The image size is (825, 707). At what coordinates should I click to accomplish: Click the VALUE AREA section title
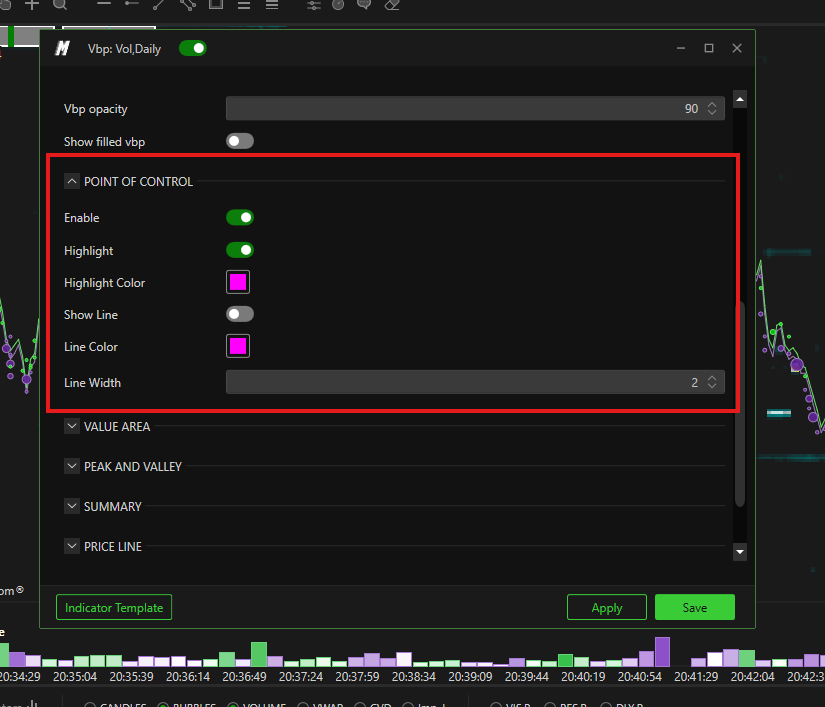click(117, 426)
